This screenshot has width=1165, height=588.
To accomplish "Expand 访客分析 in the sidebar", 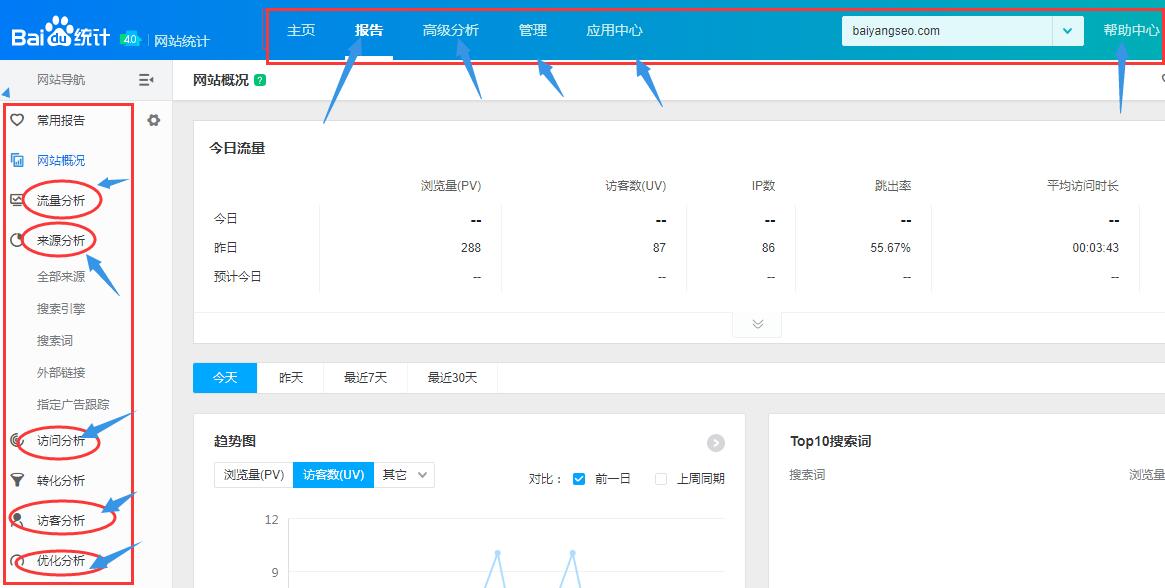I will [x=61, y=520].
